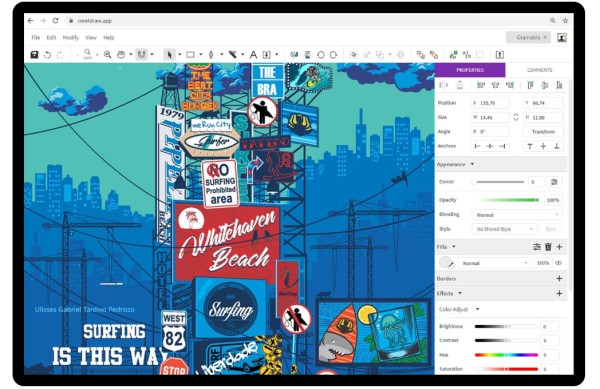600x389 pixels.
Task: Select the Pan hand tool
Action: click(121, 55)
